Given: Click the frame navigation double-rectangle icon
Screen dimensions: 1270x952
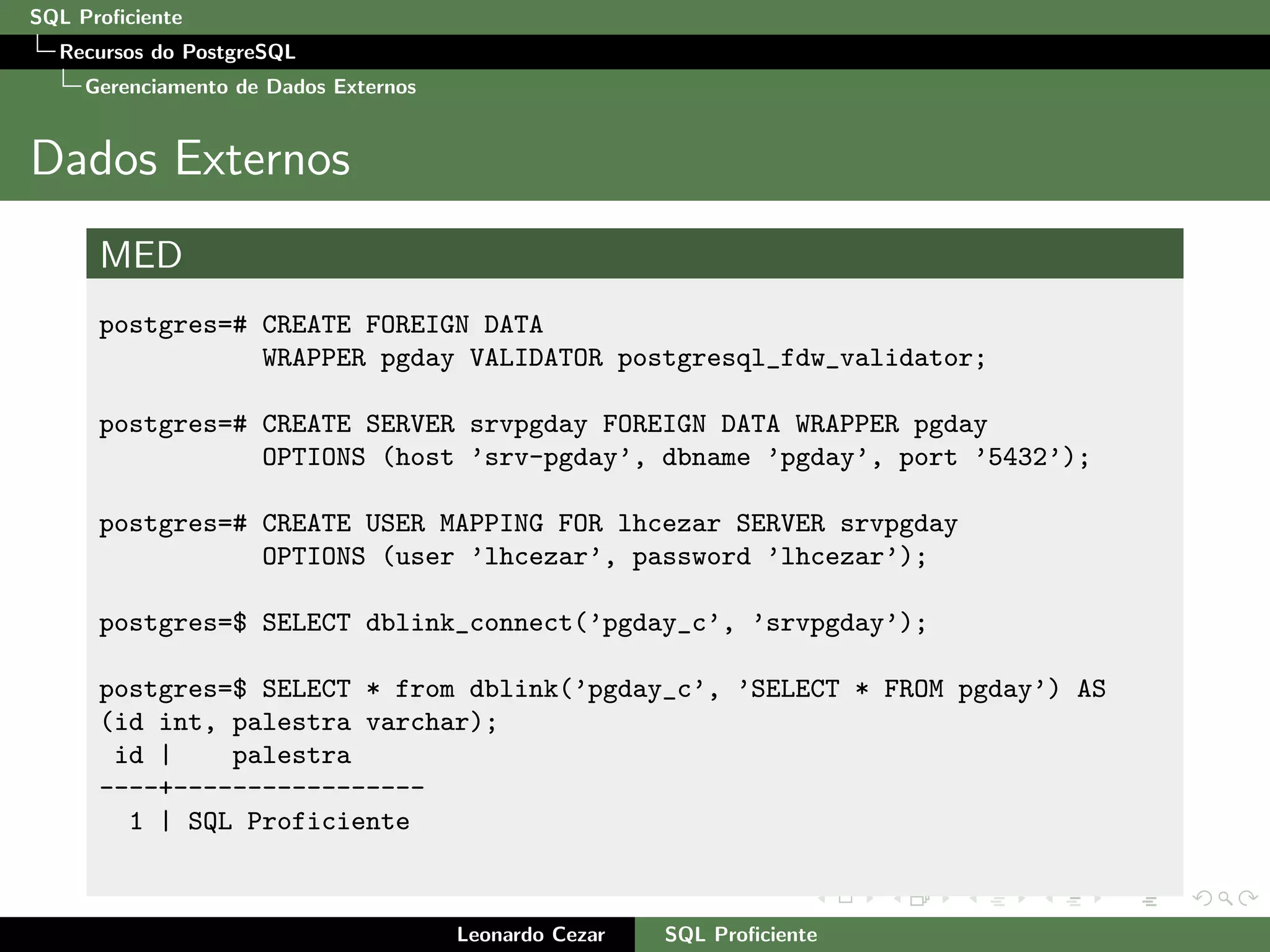Looking at the screenshot, I should [920, 901].
